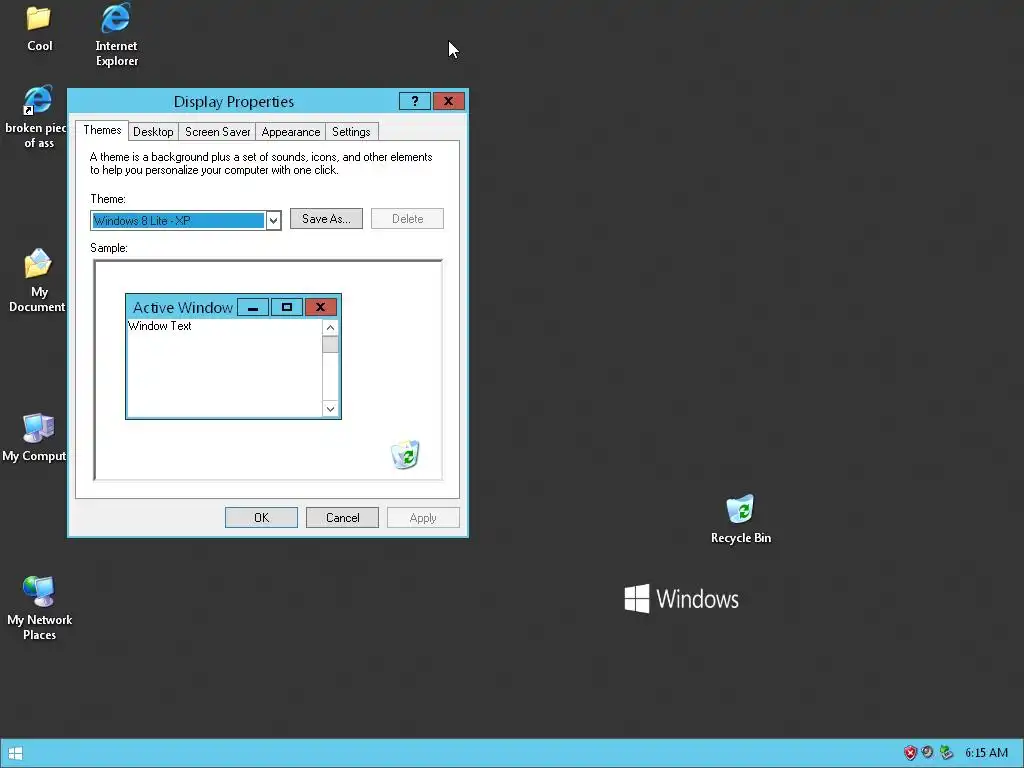1024x768 pixels.
Task: Launch Internet Explorer desktop icon
Action: coord(116,35)
